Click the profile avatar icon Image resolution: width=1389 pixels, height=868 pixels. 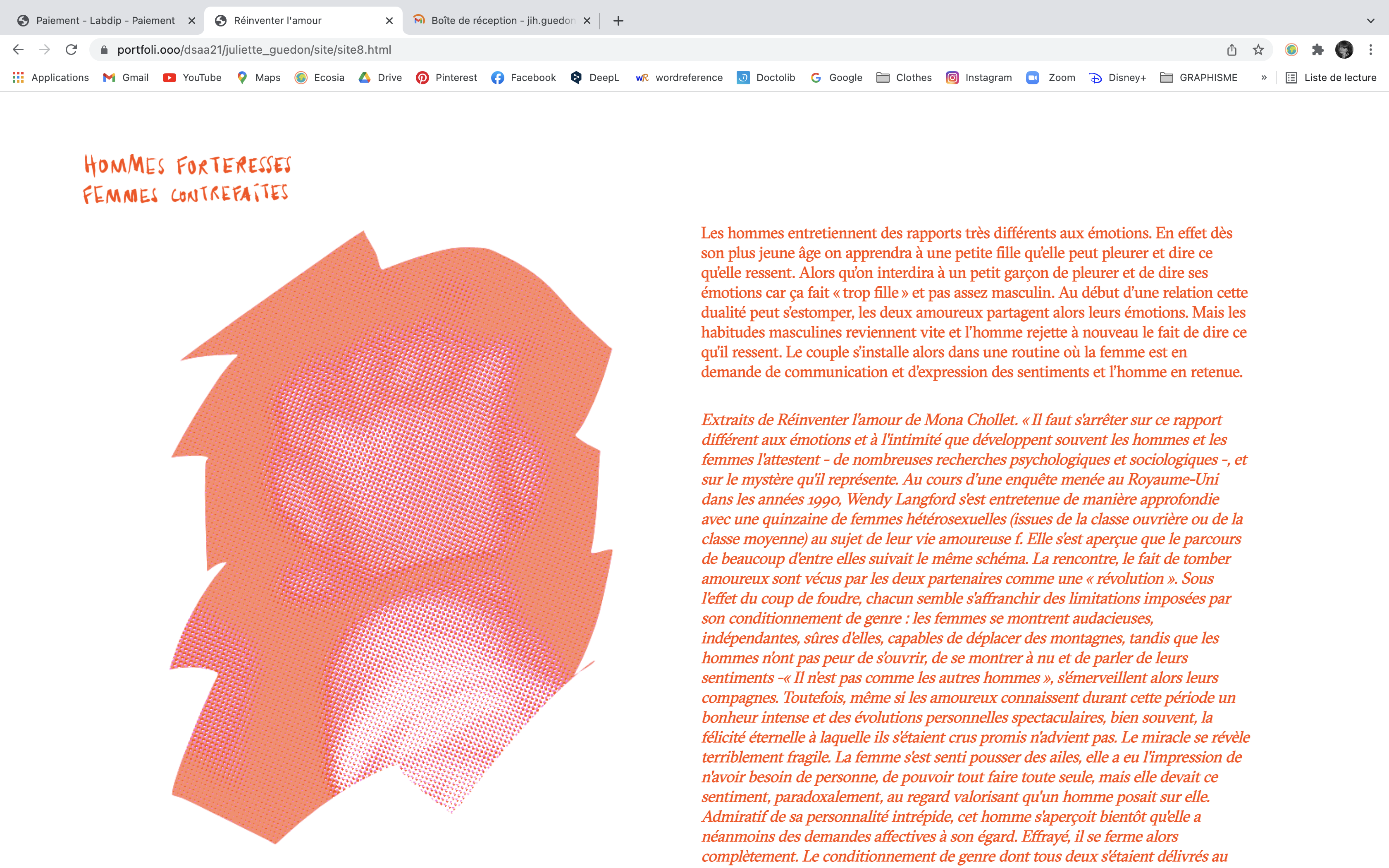1344,50
